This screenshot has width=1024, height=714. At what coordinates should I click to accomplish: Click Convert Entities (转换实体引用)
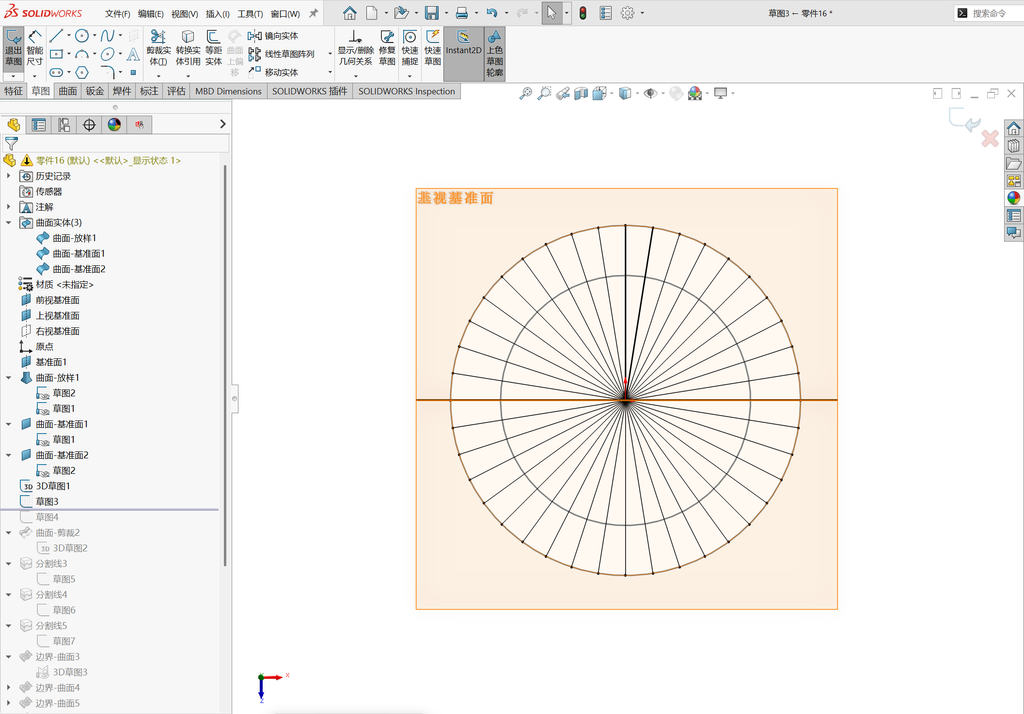tap(187, 48)
